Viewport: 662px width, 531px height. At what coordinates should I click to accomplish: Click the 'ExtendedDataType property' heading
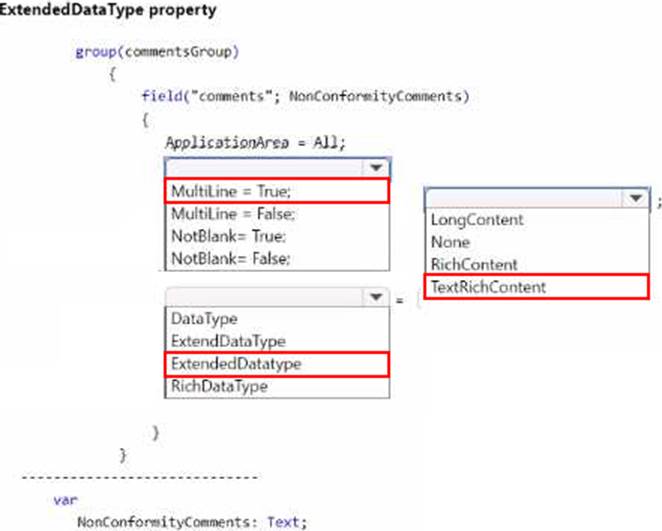tap(108, 10)
